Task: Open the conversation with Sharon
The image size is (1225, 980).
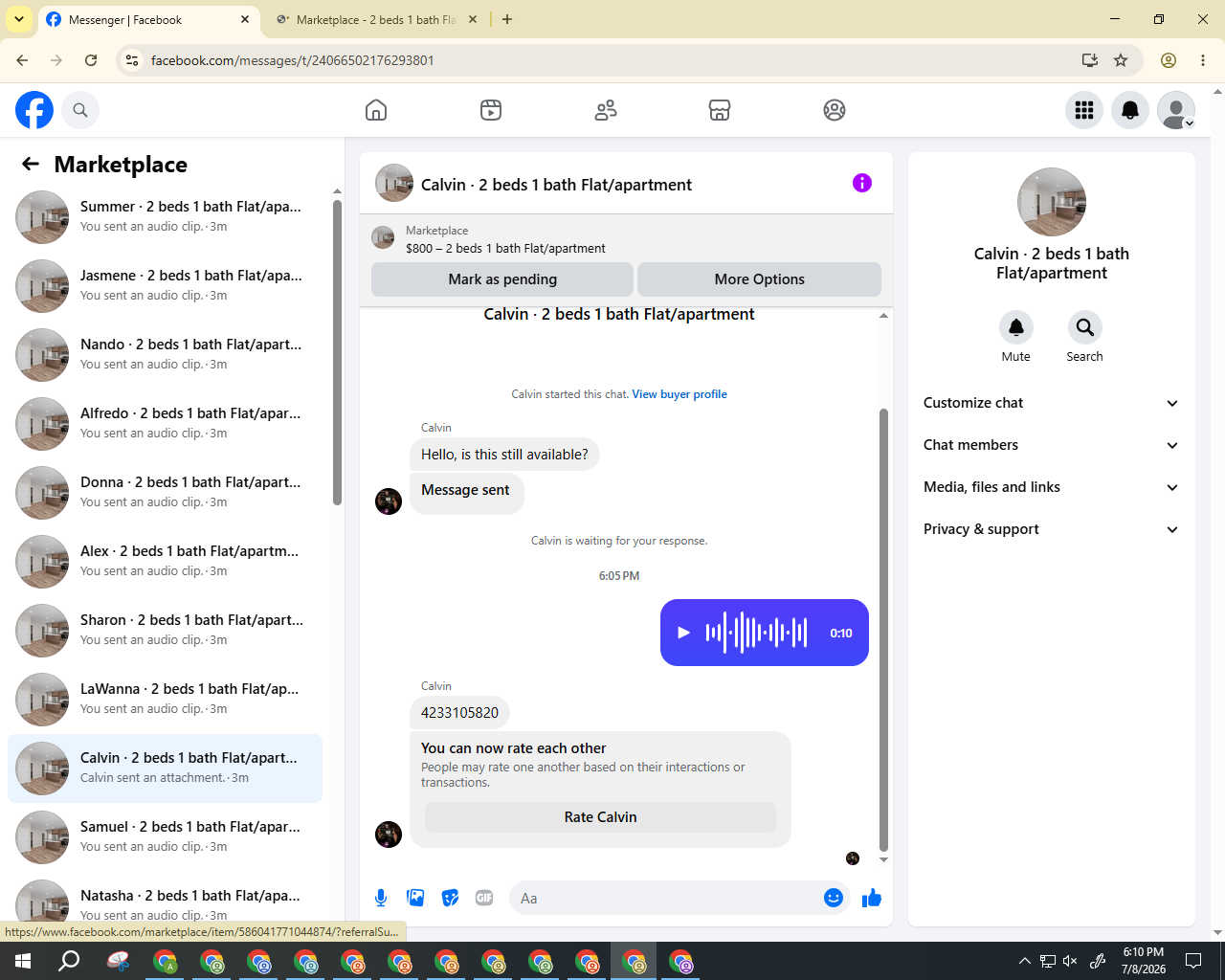Action: pos(165,630)
